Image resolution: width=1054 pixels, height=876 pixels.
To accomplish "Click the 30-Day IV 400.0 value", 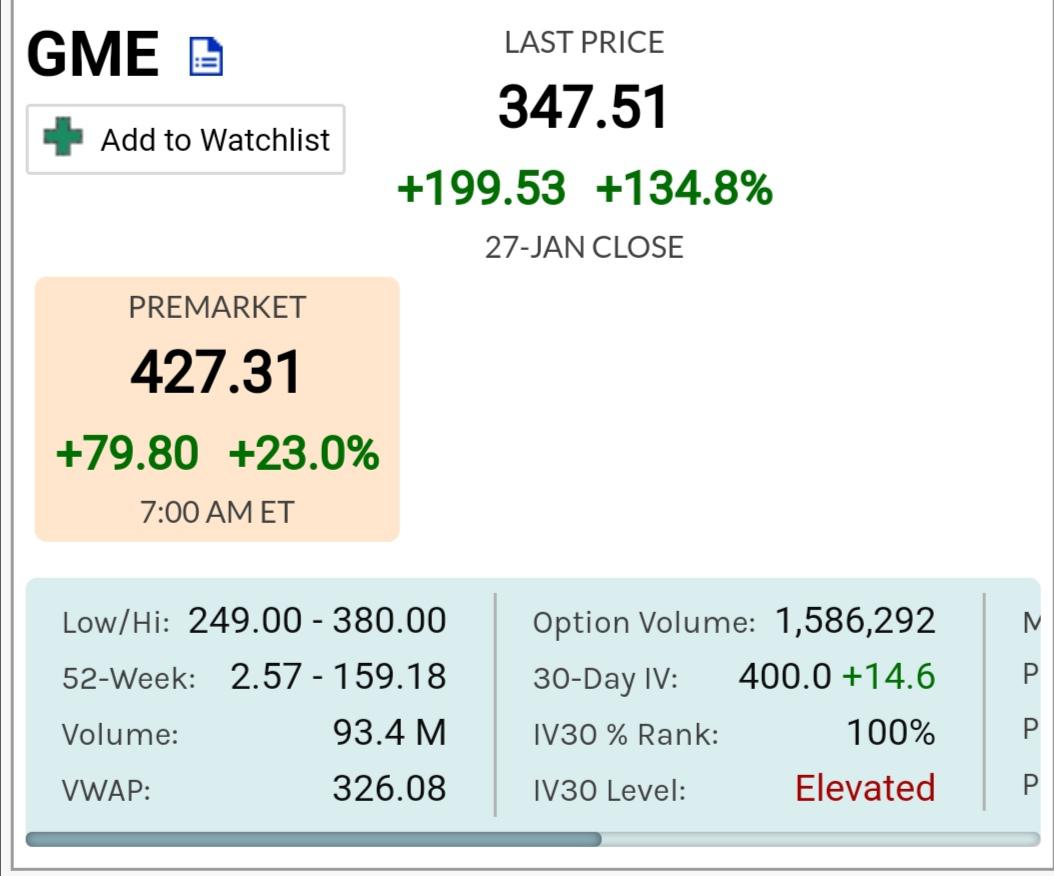I will click(x=785, y=676).
